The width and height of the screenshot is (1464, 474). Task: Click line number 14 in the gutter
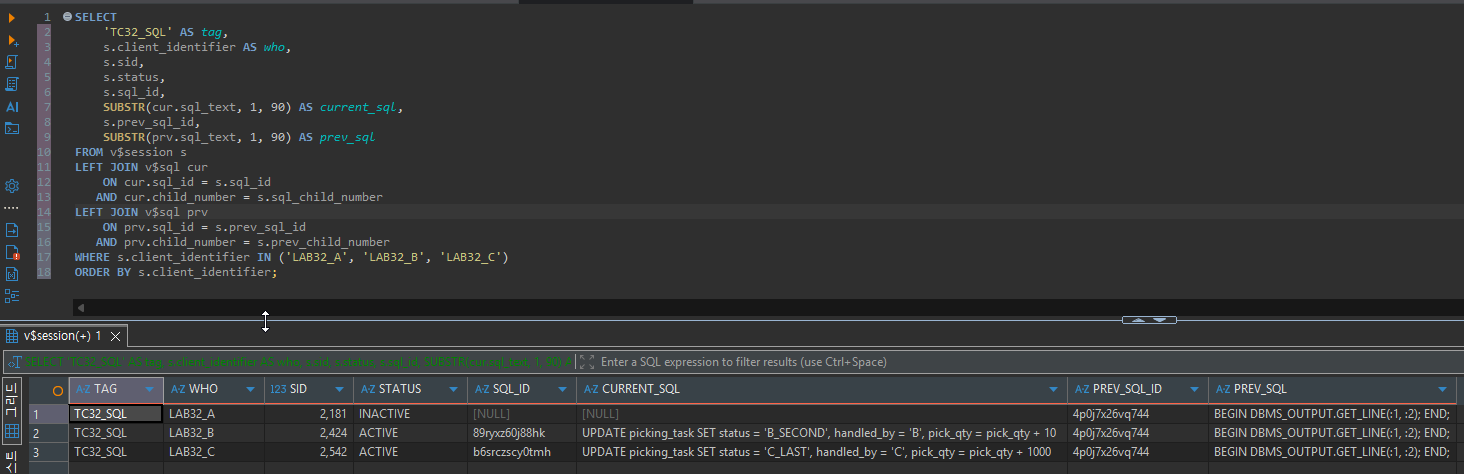coord(44,212)
